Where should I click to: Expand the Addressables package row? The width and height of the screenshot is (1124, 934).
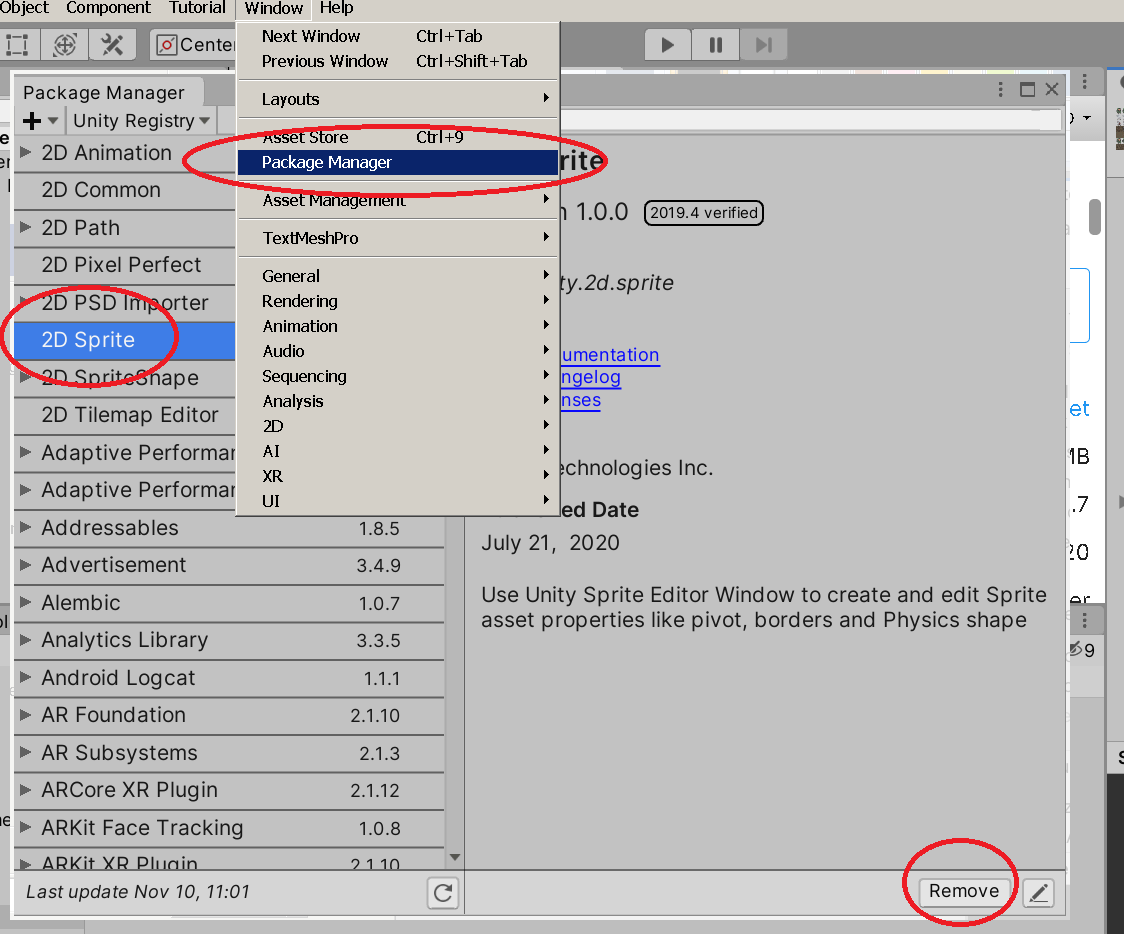click(x=26, y=528)
